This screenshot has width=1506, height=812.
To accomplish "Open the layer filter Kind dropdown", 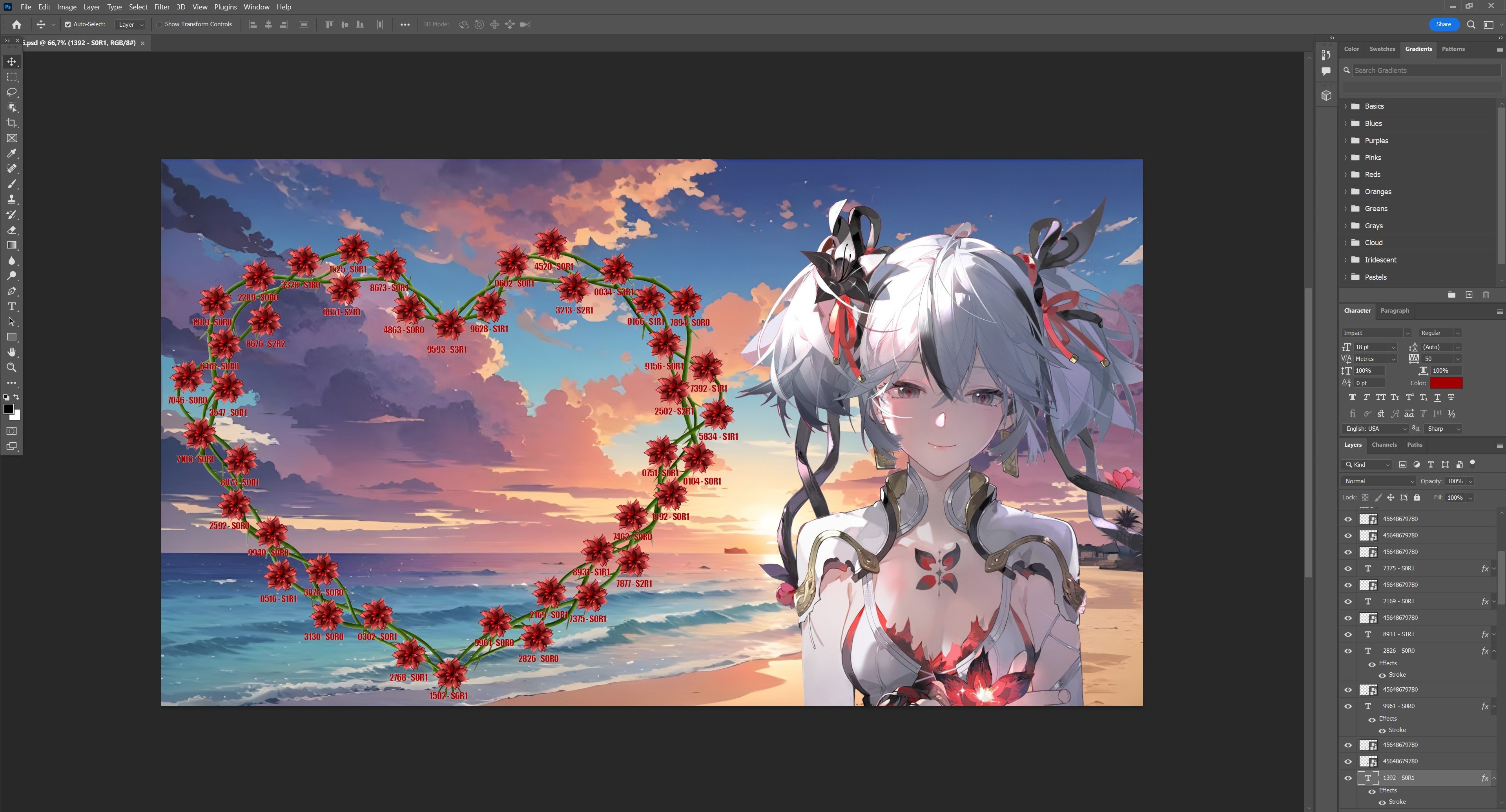I will click(x=1366, y=465).
